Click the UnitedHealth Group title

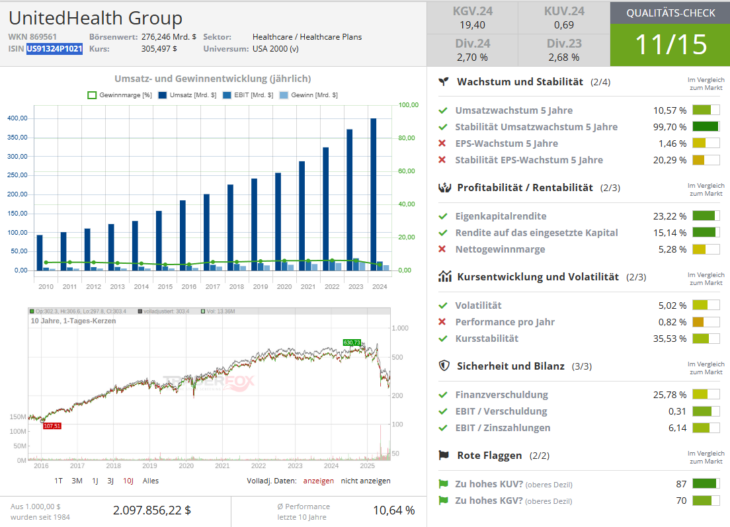[x=95, y=18]
